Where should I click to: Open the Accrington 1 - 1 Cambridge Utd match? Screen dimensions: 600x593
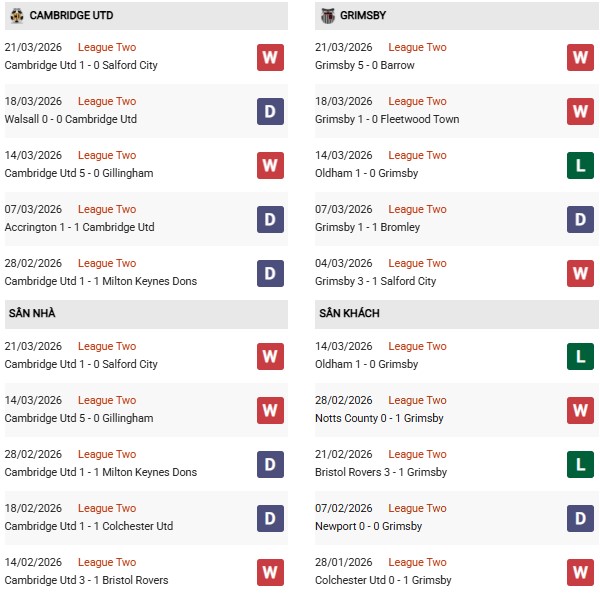tap(79, 227)
